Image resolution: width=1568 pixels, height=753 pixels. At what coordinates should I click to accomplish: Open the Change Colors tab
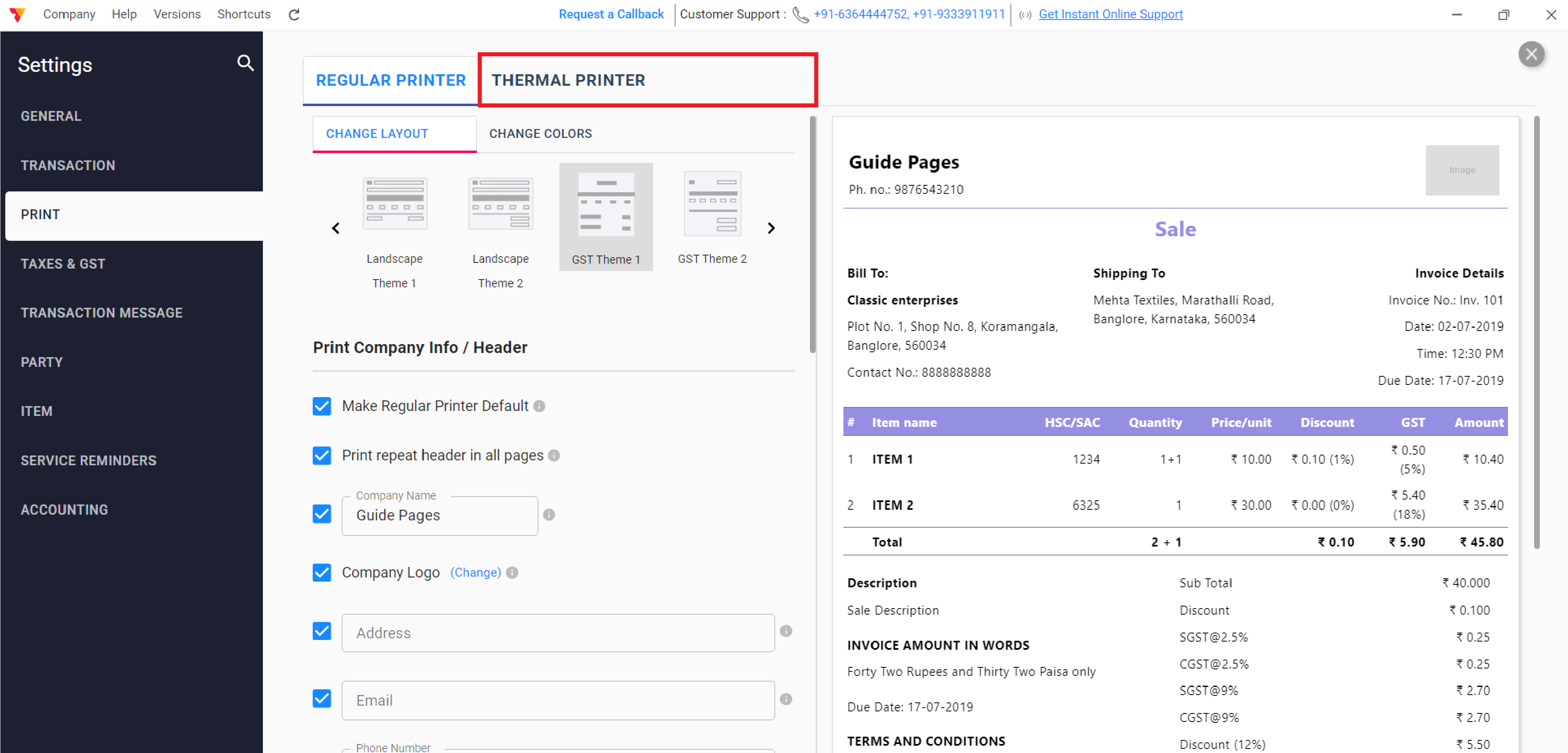pos(540,134)
